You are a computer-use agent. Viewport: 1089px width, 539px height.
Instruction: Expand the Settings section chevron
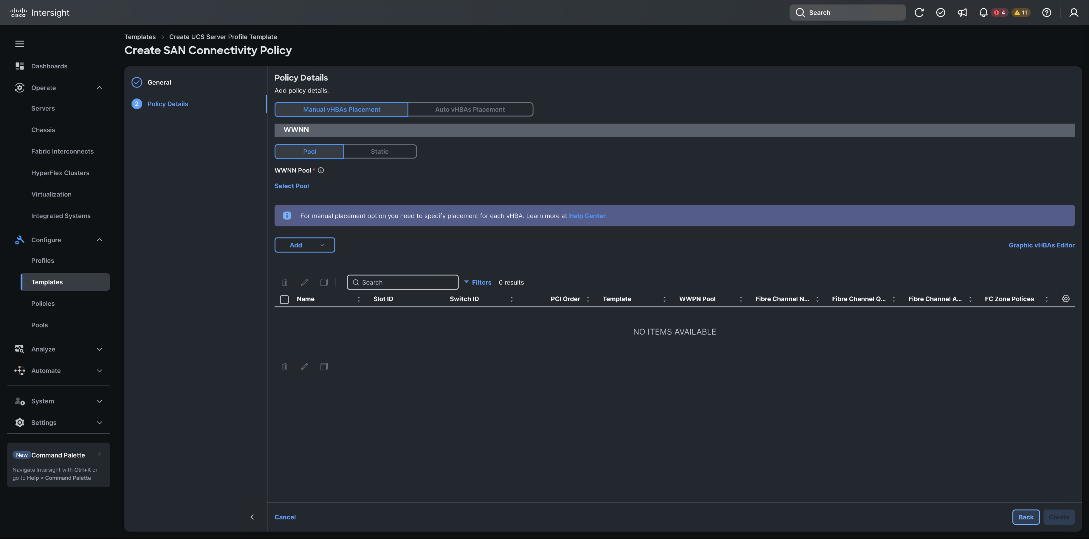[99, 422]
